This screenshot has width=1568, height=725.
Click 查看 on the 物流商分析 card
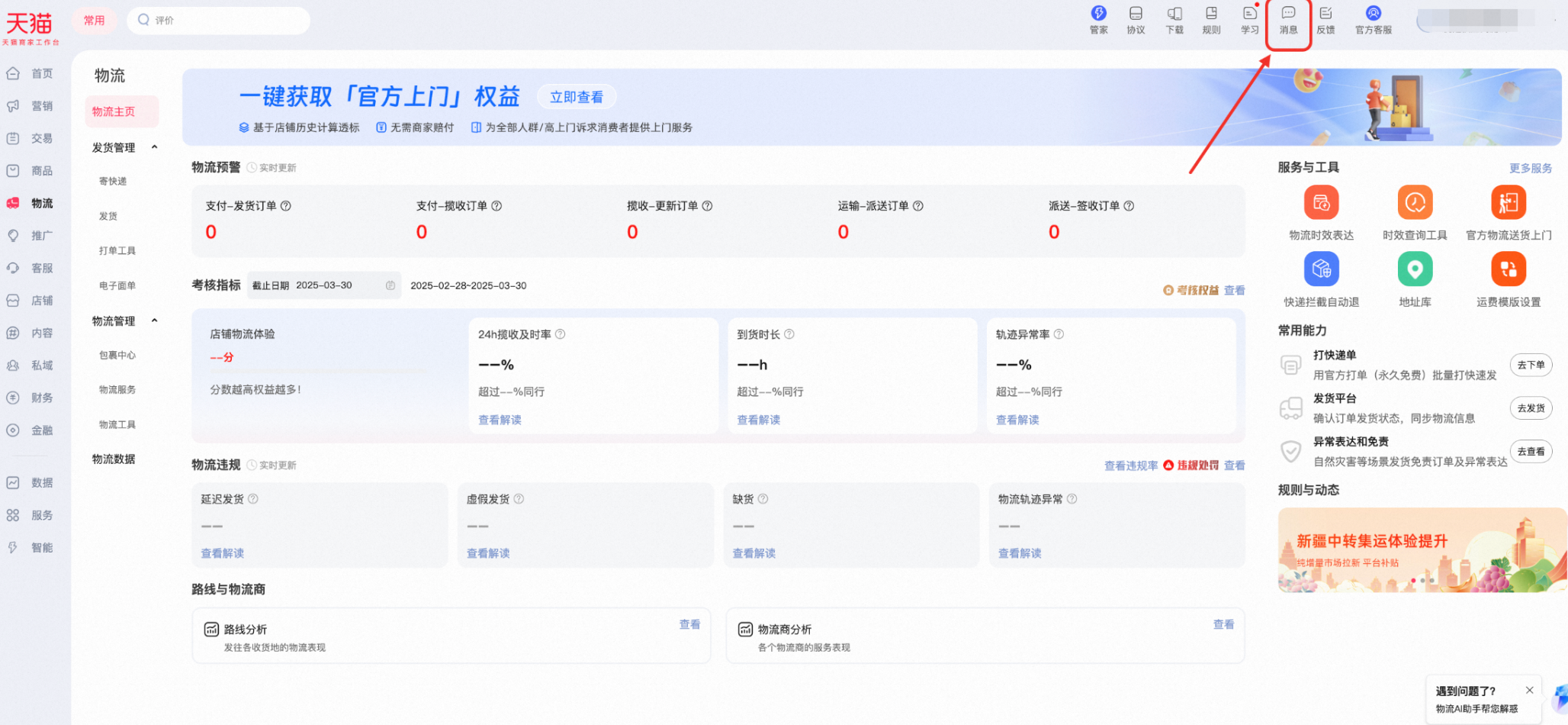[1223, 624]
